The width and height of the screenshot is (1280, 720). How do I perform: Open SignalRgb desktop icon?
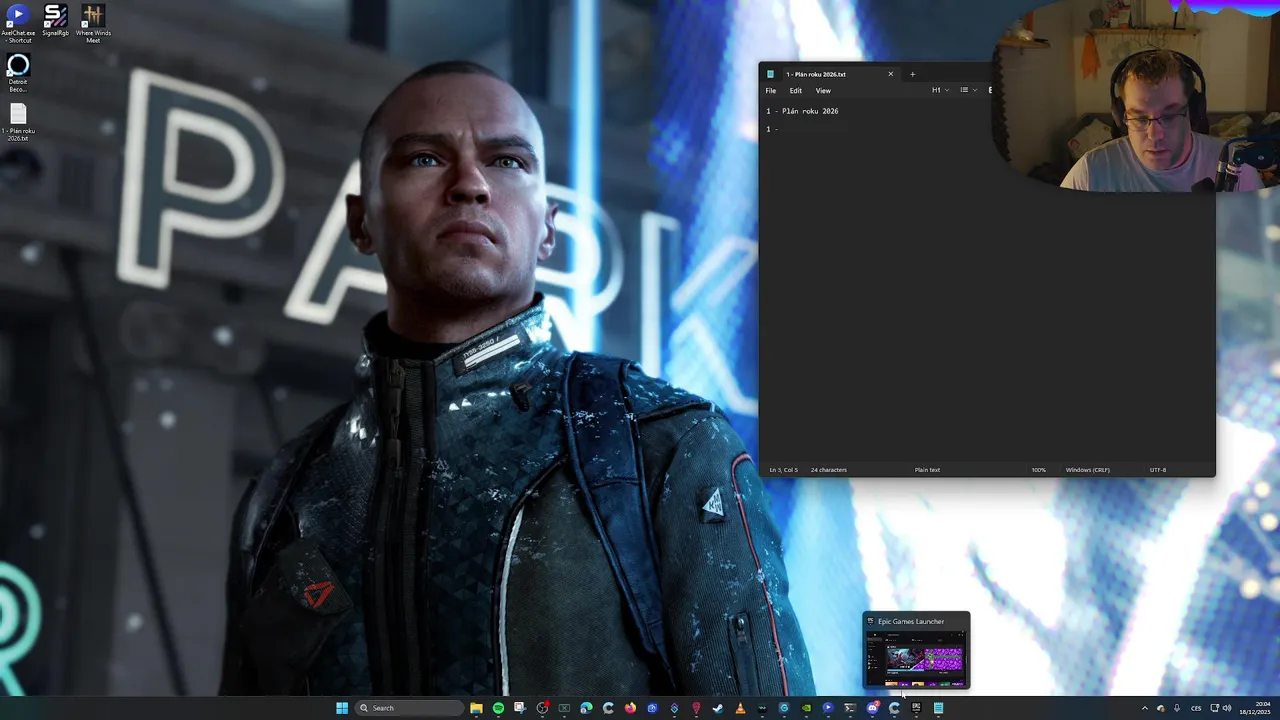click(55, 20)
